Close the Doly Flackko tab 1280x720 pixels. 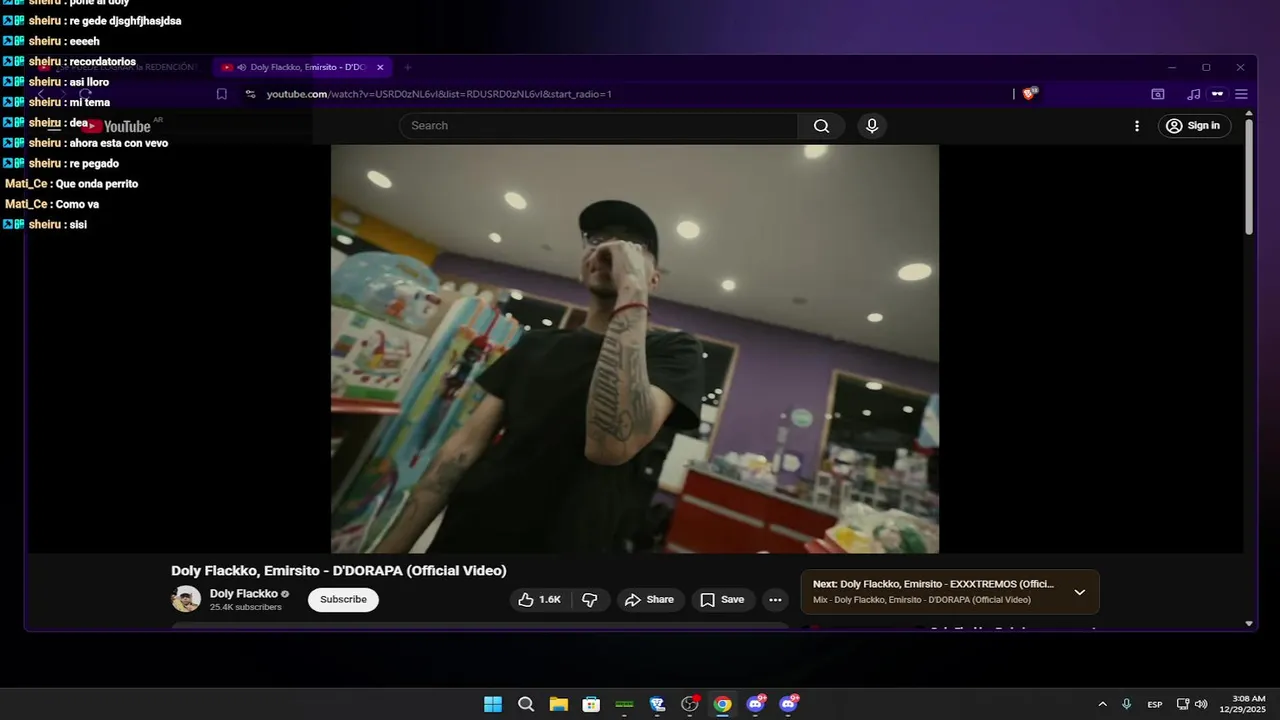click(x=380, y=67)
